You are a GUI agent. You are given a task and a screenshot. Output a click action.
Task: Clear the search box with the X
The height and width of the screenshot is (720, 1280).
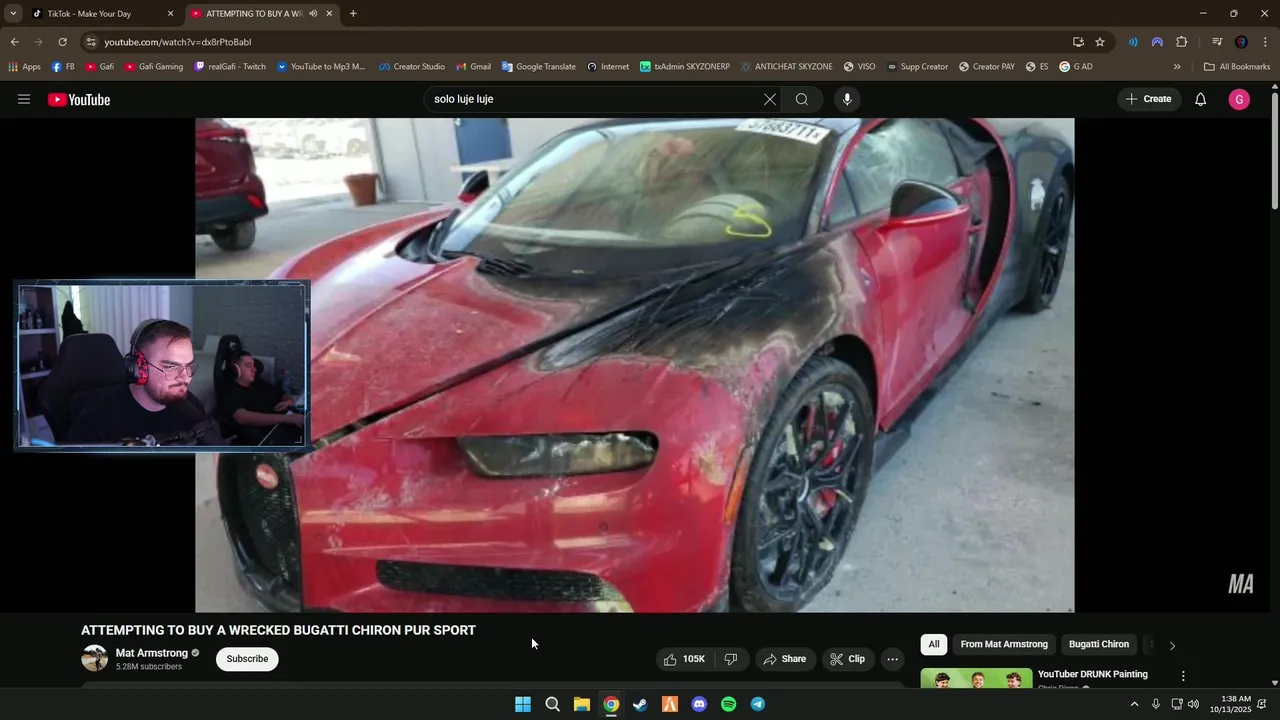tap(769, 99)
